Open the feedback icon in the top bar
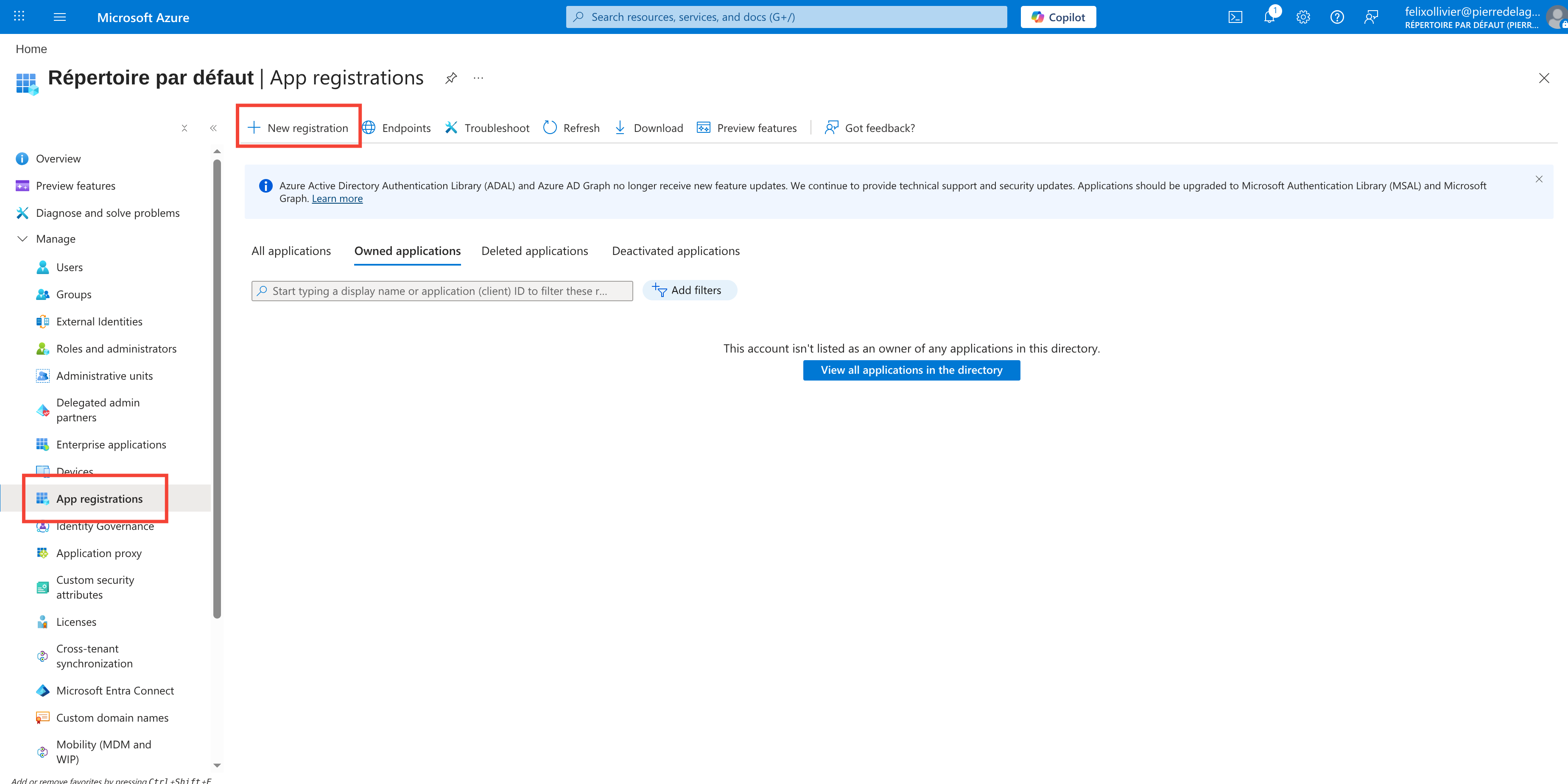Screen dimensions: 1568x784 1371,17
